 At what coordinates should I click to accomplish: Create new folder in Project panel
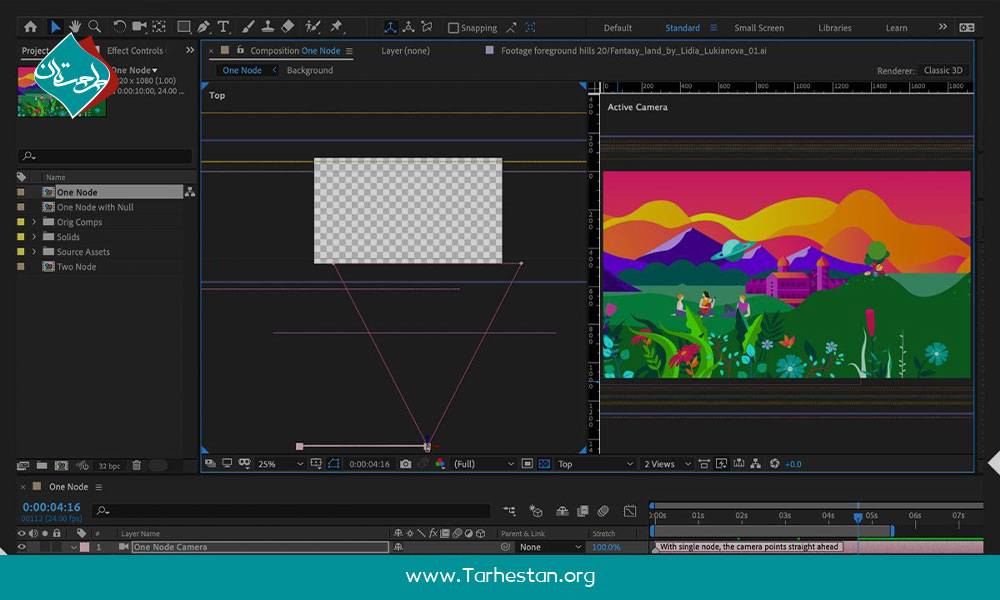coord(42,465)
